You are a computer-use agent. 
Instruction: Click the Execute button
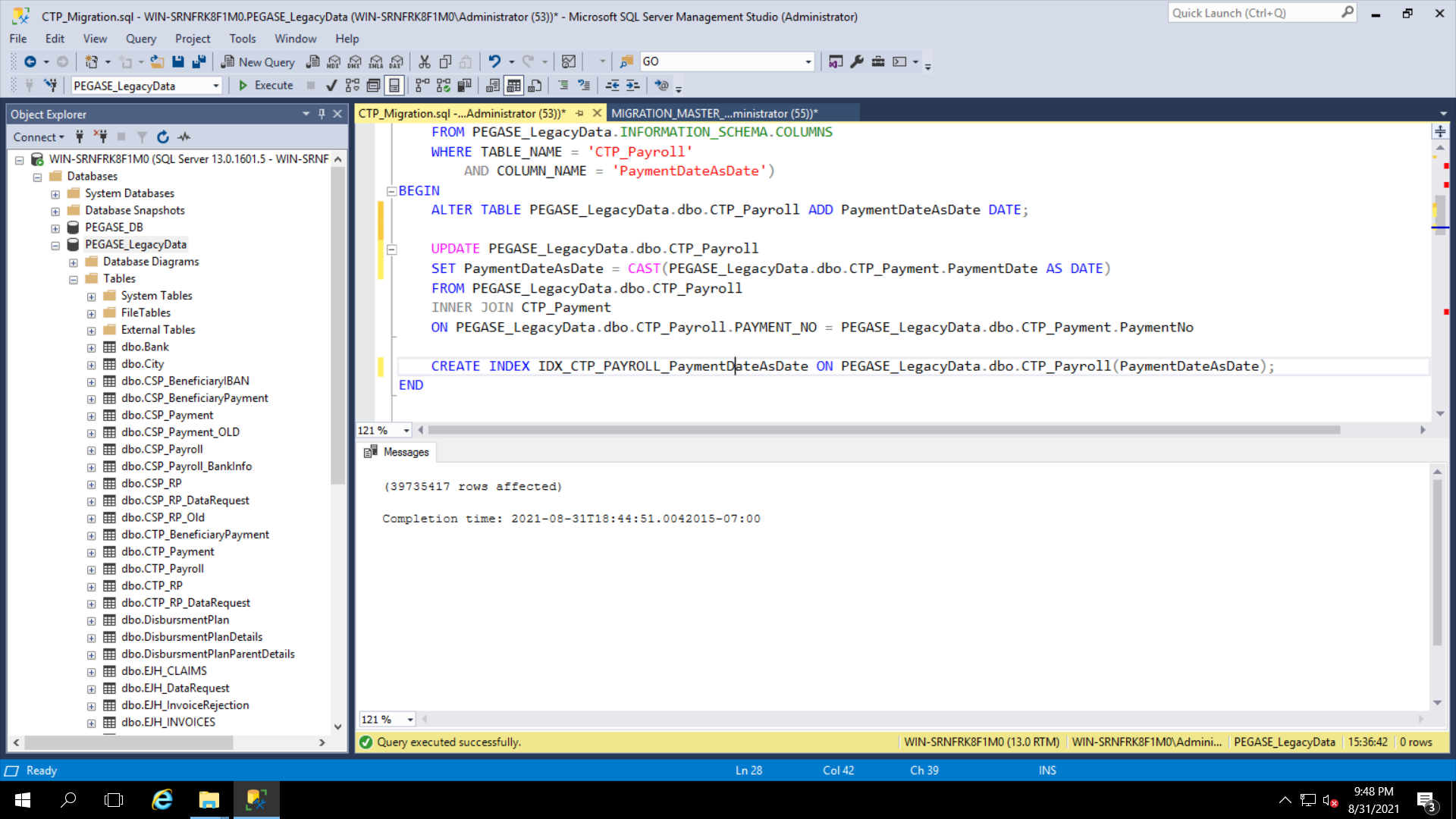point(266,86)
